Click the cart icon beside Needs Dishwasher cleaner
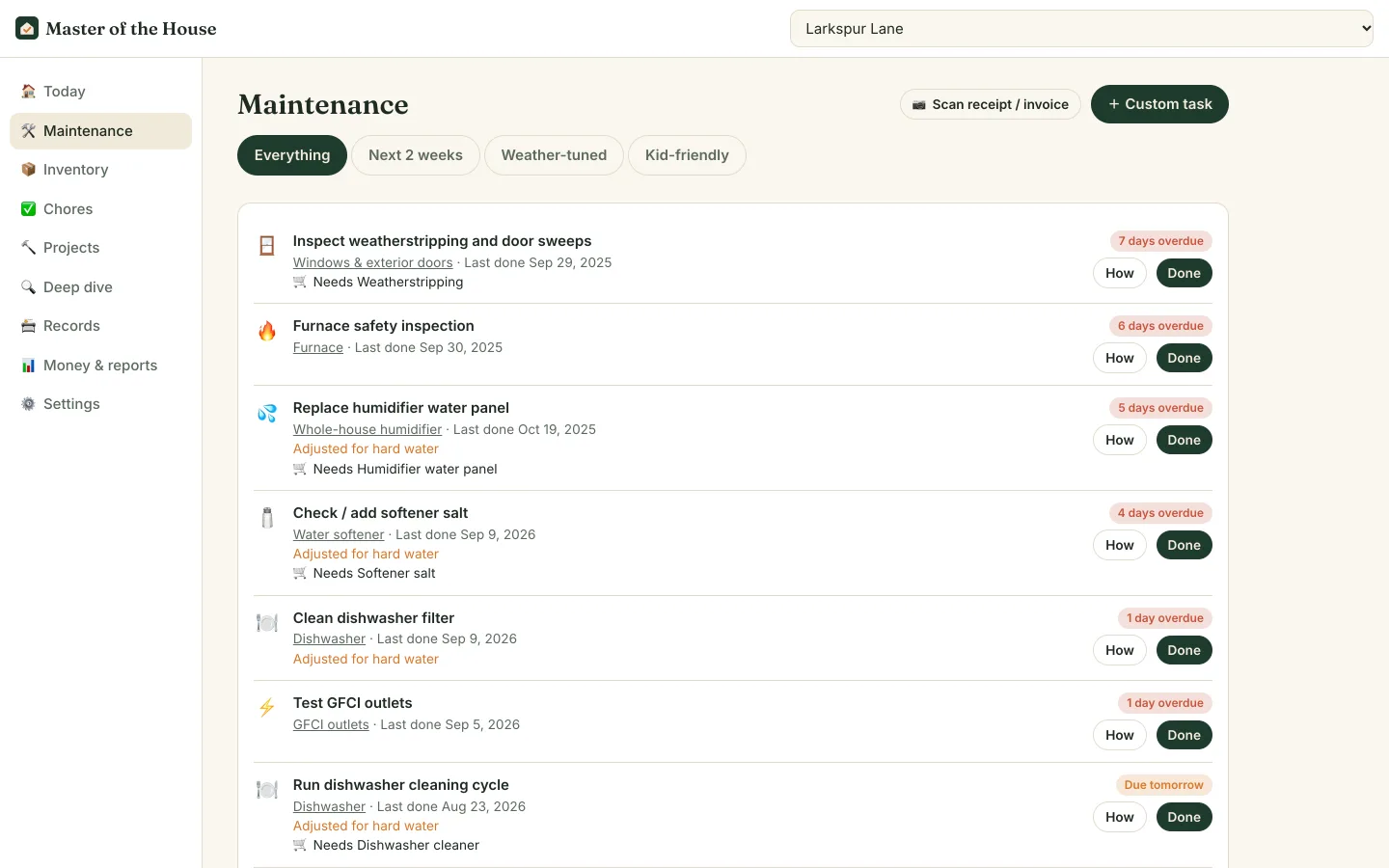 click(300, 846)
